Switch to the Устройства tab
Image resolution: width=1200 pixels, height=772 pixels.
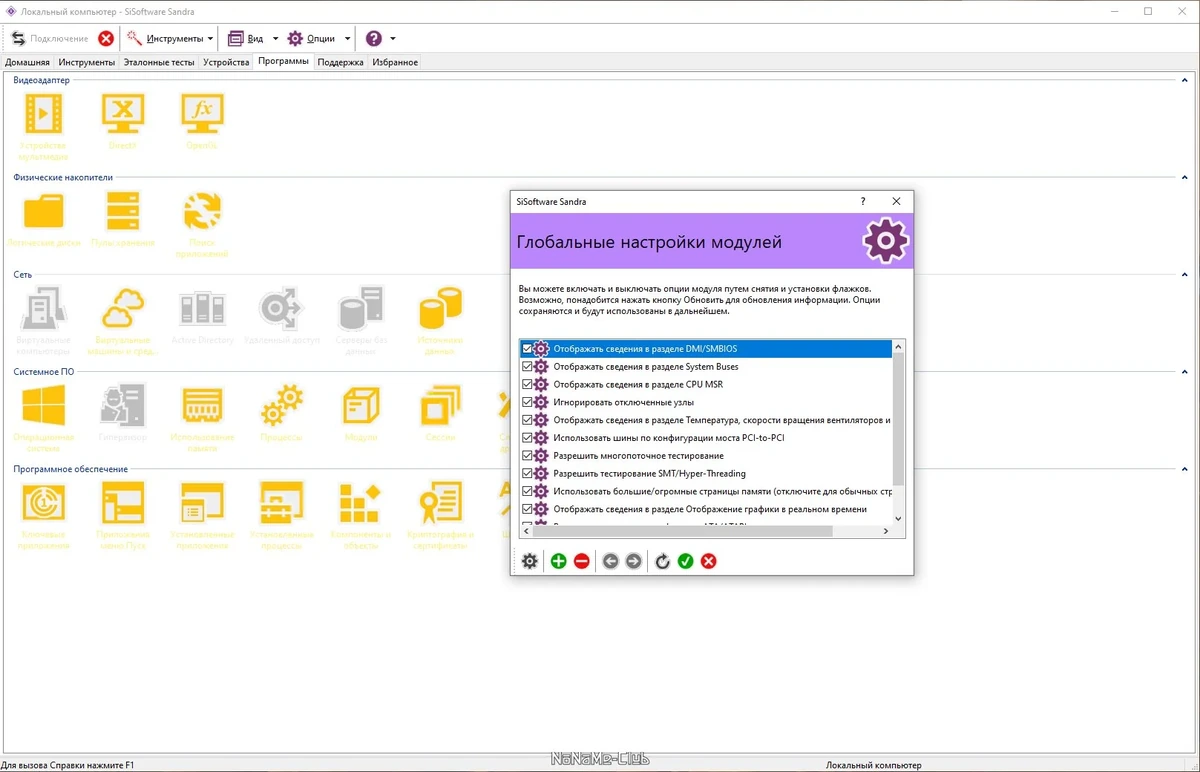pos(226,62)
